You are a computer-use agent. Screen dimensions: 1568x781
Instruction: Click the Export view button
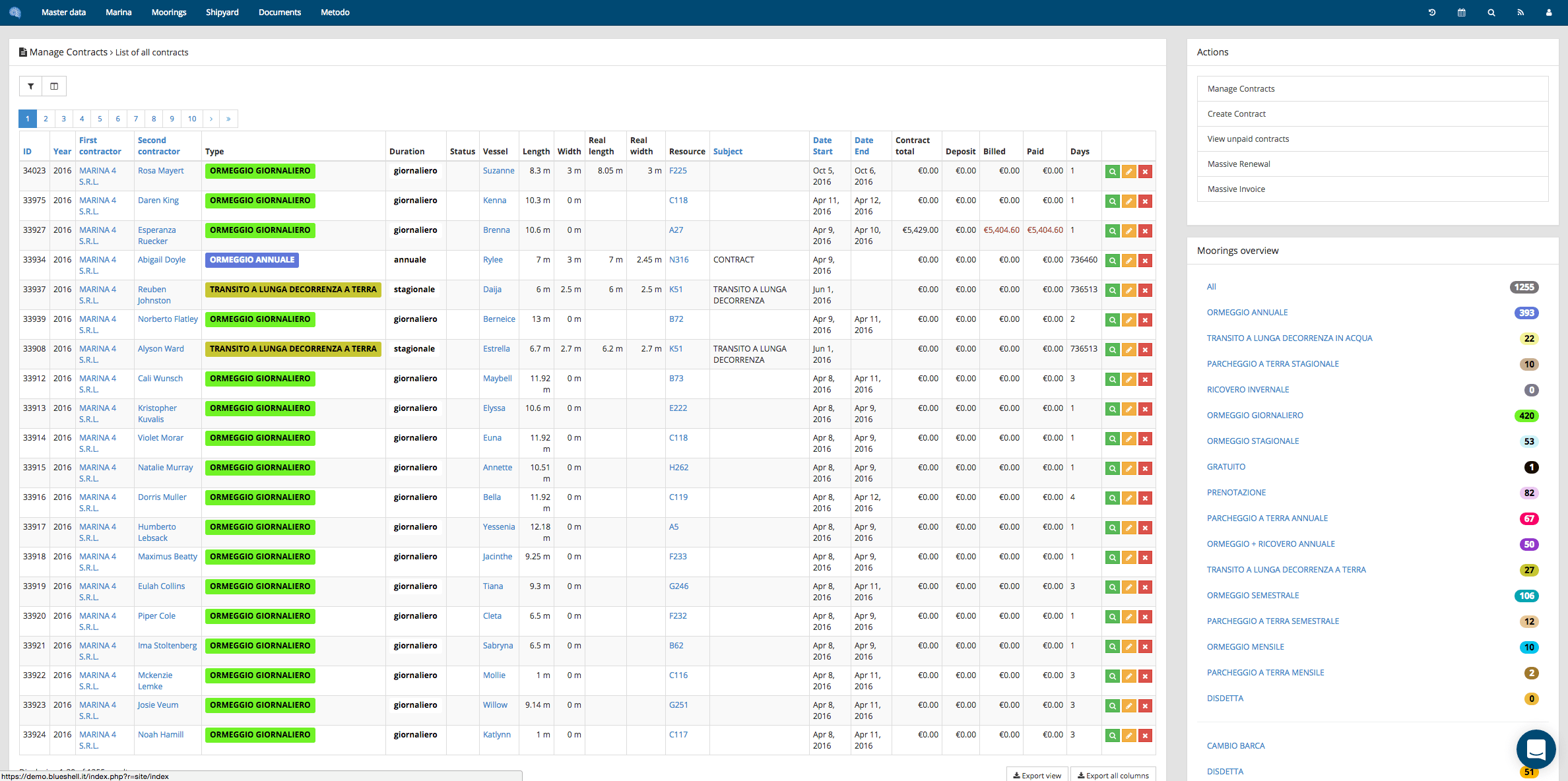click(1037, 775)
